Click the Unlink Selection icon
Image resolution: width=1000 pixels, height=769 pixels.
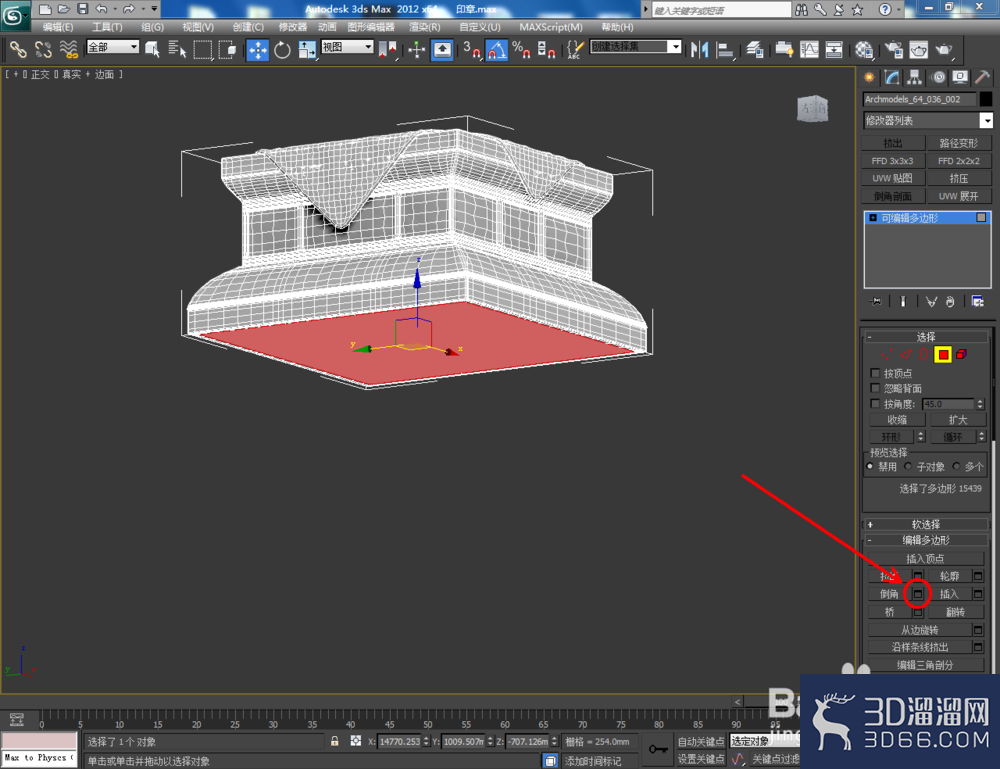tap(43, 50)
